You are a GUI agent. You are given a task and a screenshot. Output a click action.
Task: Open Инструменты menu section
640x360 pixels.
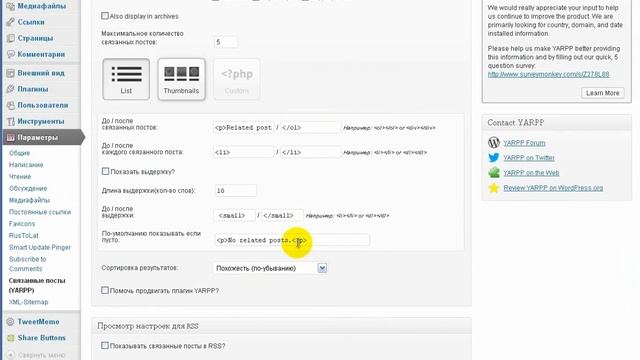[41, 121]
